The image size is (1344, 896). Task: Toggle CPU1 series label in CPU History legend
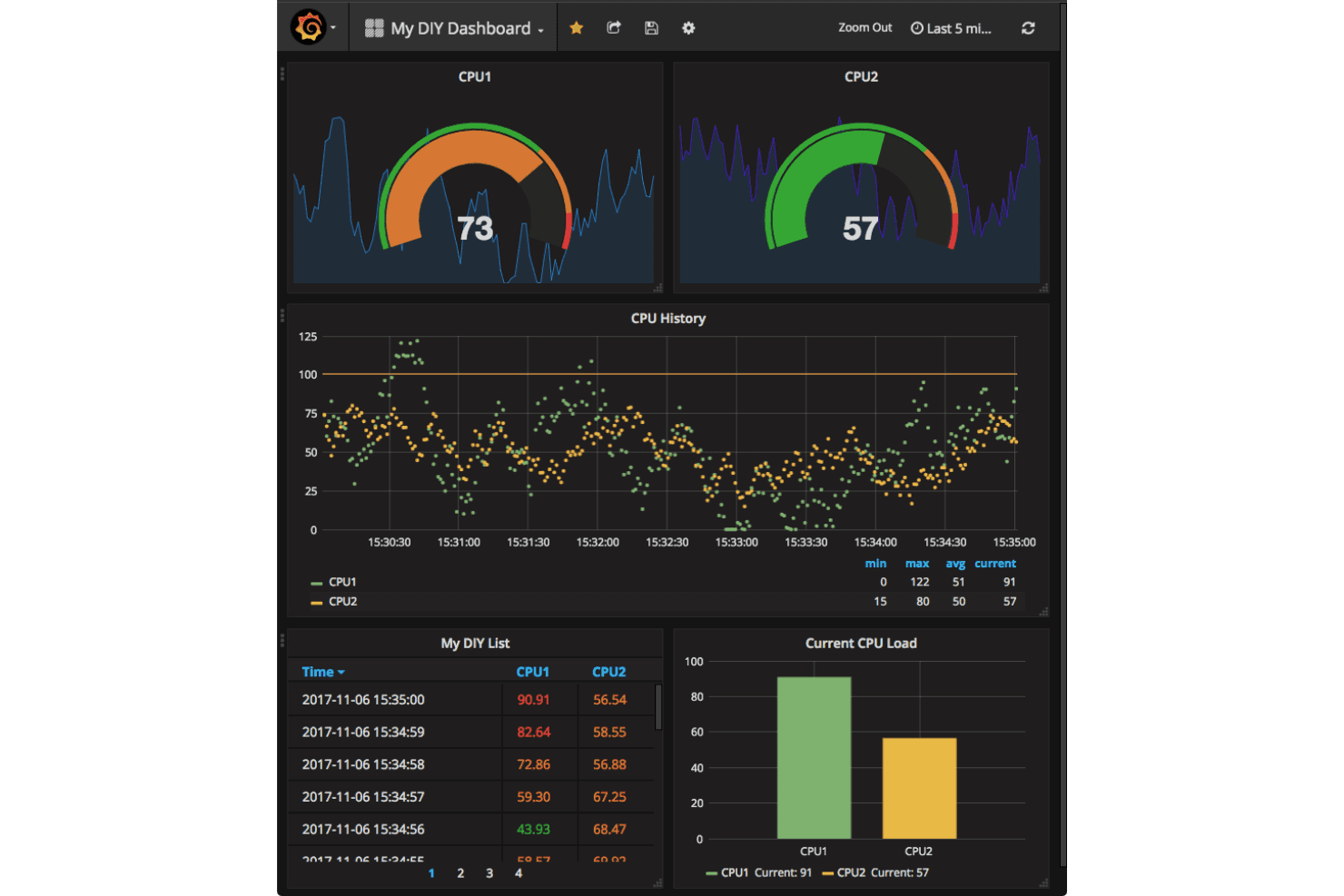click(x=342, y=582)
